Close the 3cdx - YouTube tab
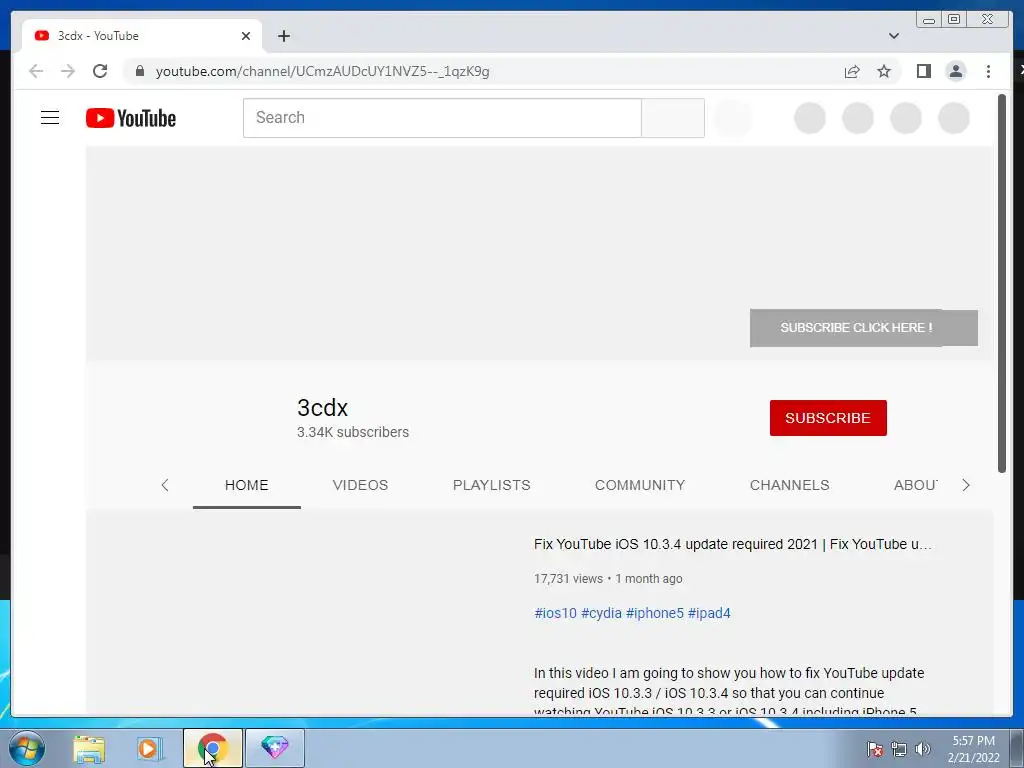 pos(246,36)
